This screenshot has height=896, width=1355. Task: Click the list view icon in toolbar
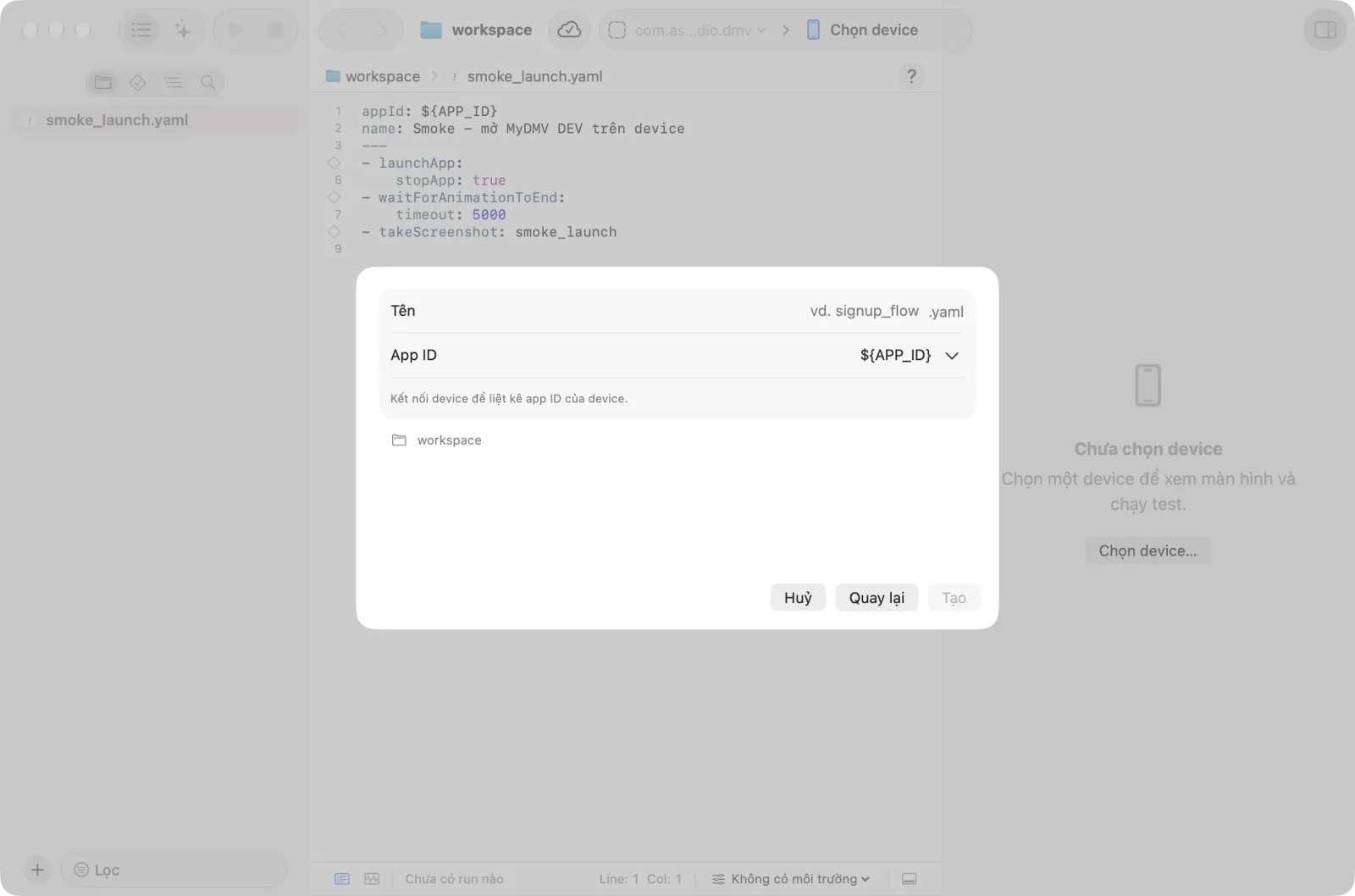[141, 30]
